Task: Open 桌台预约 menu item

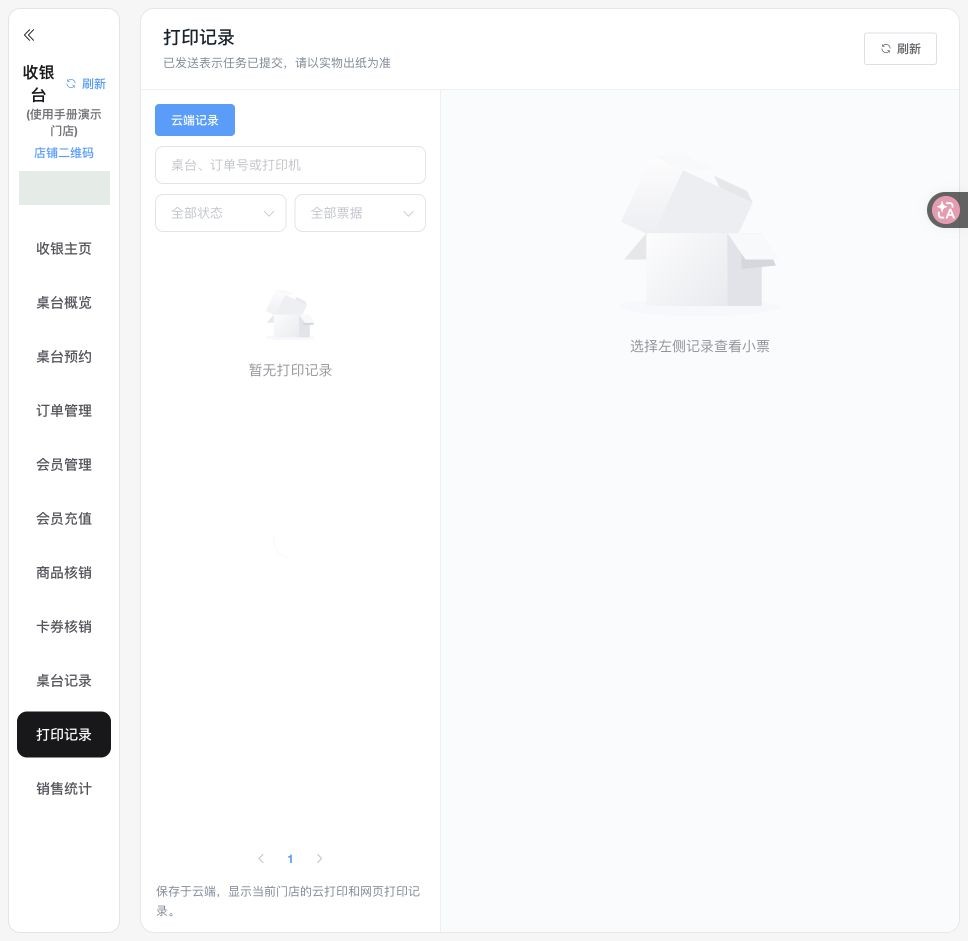Action: [64, 356]
